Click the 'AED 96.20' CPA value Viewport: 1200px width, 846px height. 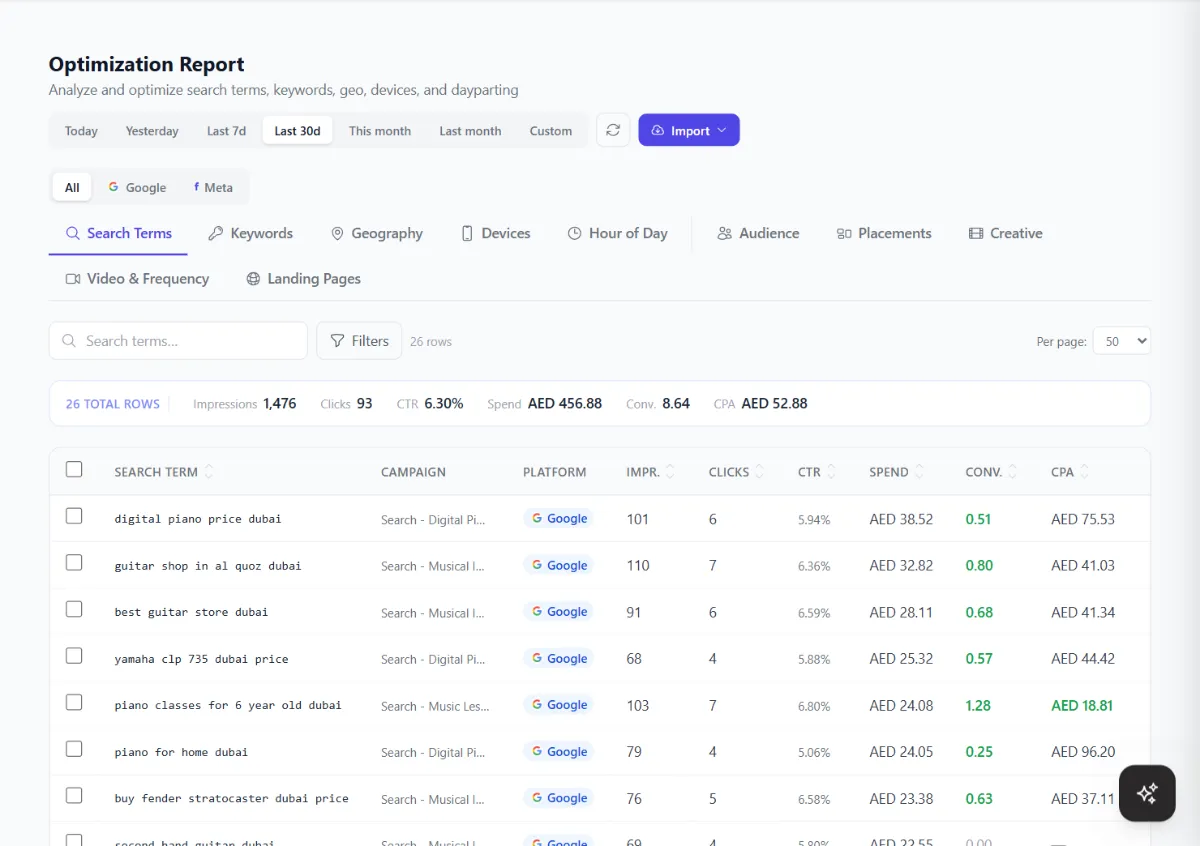click(1083, 752)
